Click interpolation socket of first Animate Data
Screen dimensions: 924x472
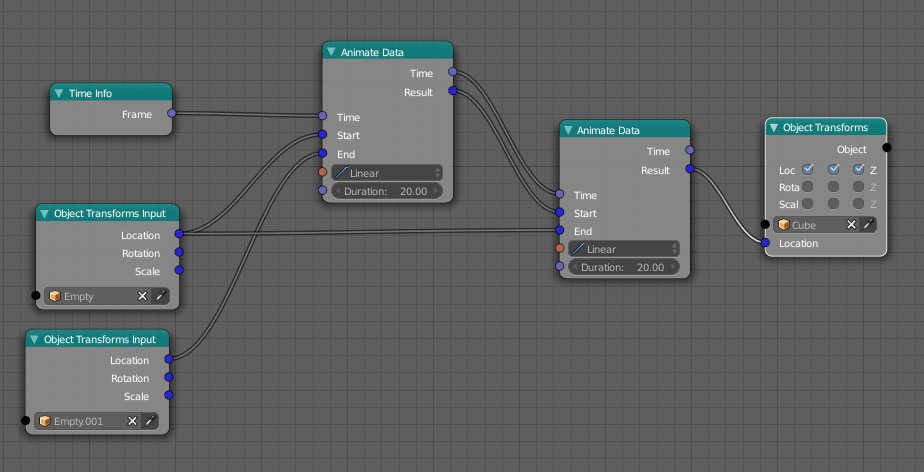tap(322, 172)
